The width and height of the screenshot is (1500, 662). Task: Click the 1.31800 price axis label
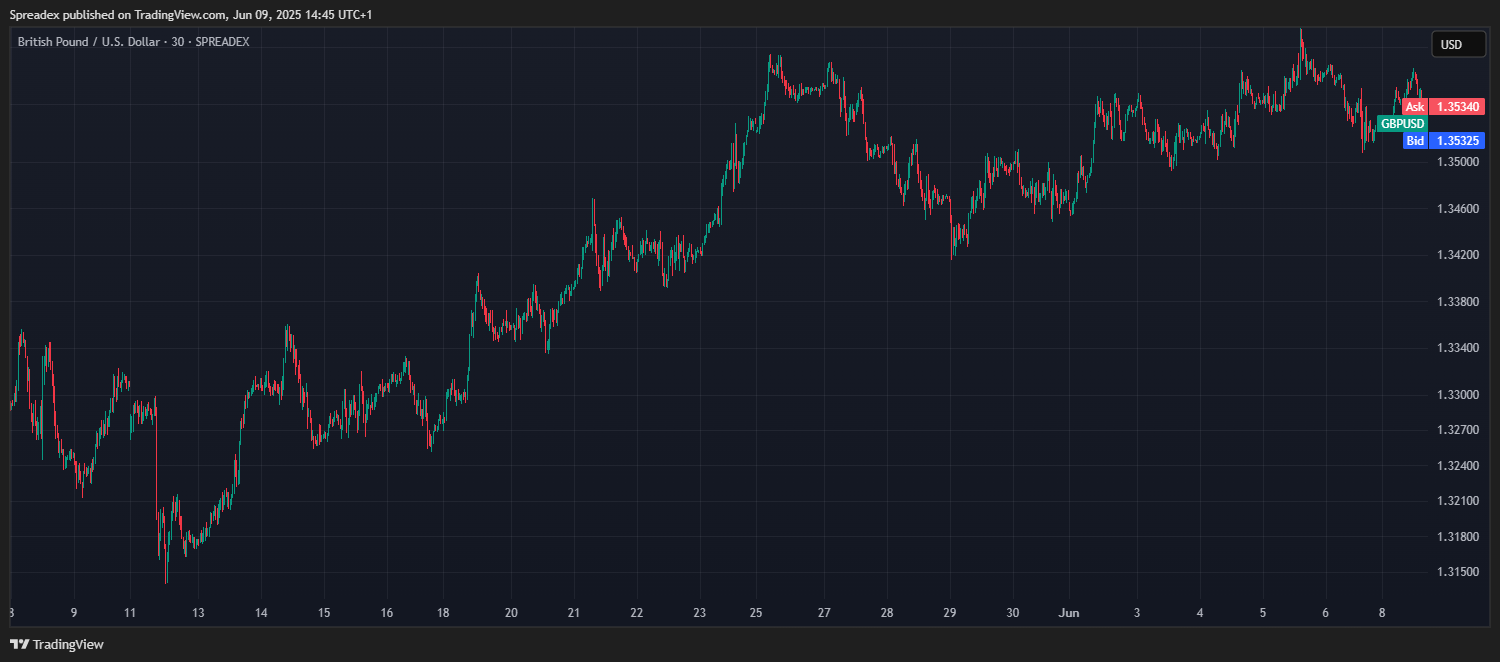[1457, 537]
